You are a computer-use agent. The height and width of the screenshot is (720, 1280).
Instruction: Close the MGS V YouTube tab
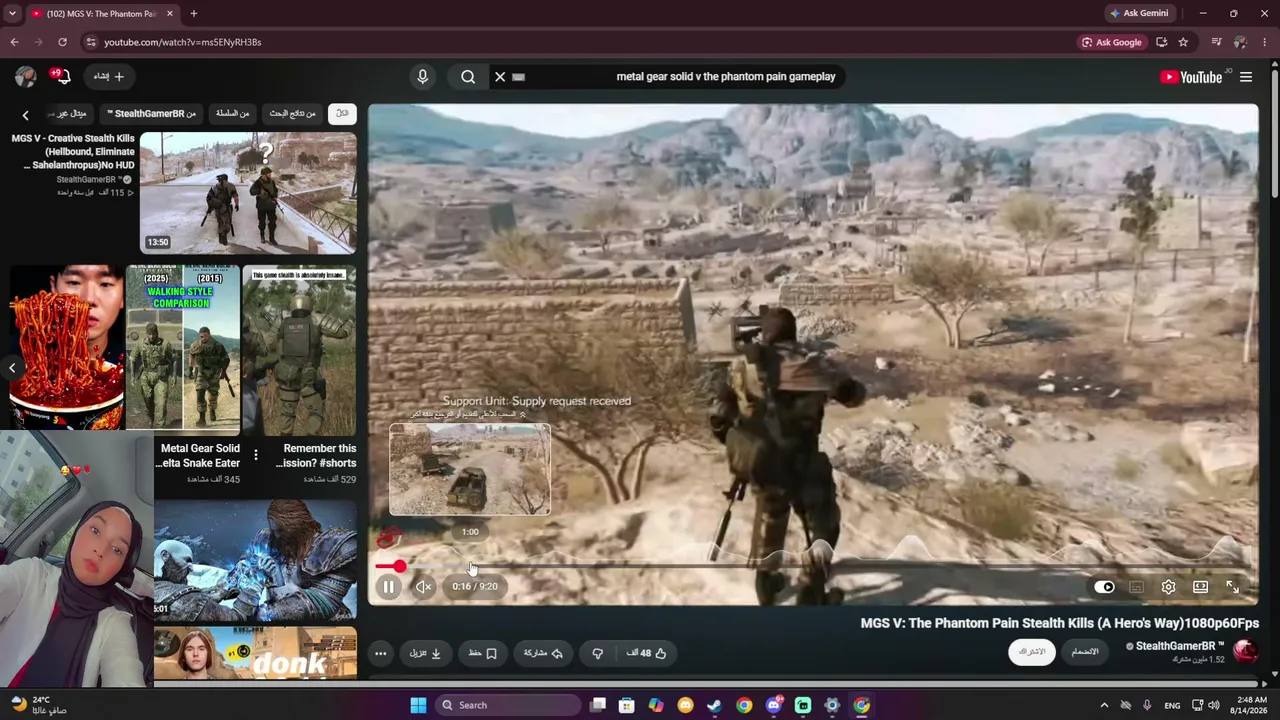point(170,14)
